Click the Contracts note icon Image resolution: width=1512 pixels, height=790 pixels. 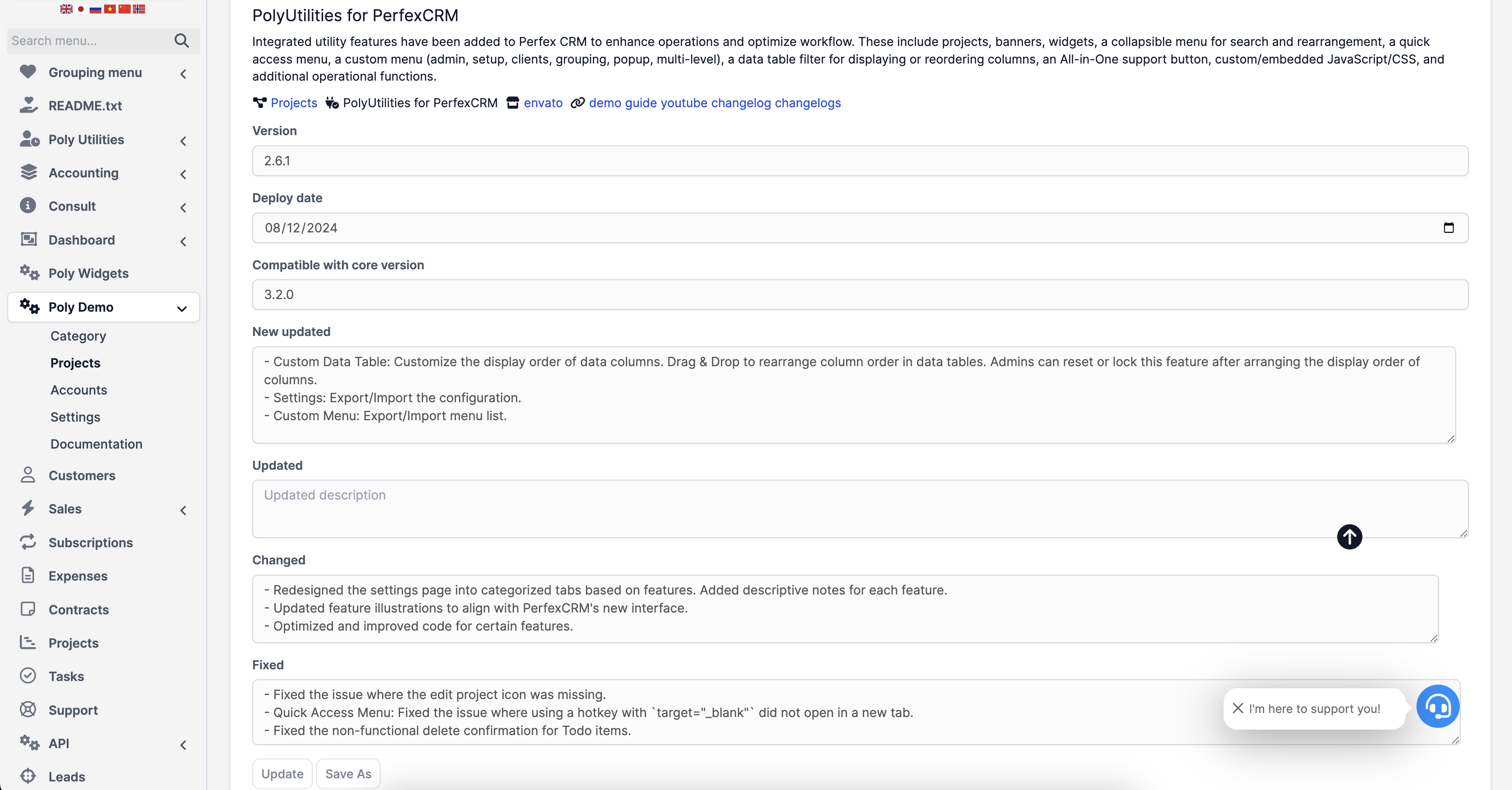click(x=27, y=608)
